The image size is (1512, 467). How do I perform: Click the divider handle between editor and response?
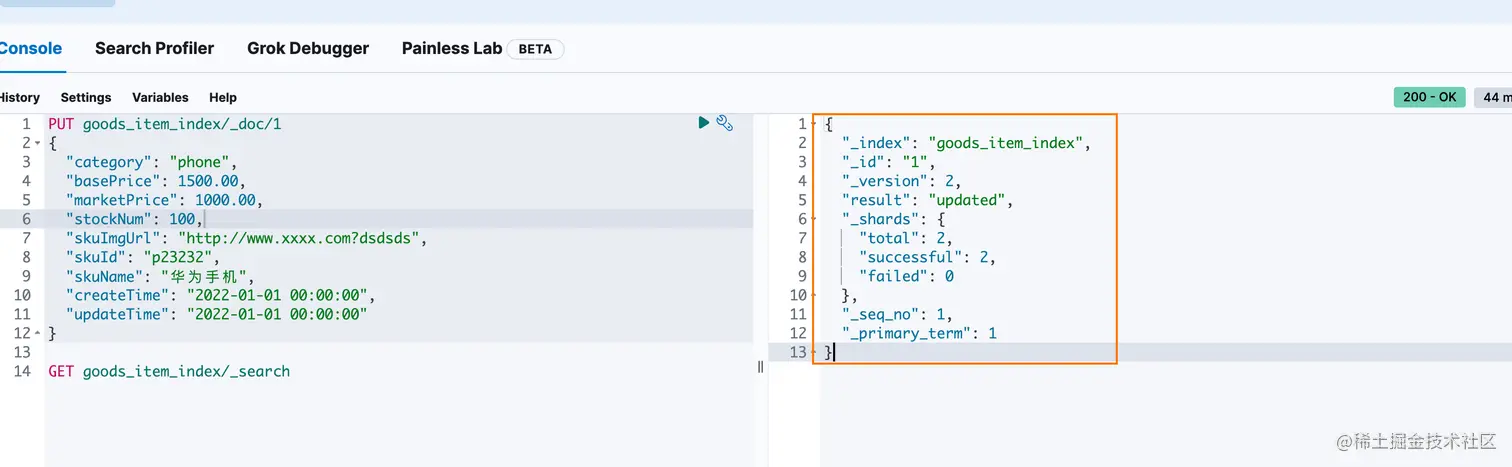click(760, 367)
